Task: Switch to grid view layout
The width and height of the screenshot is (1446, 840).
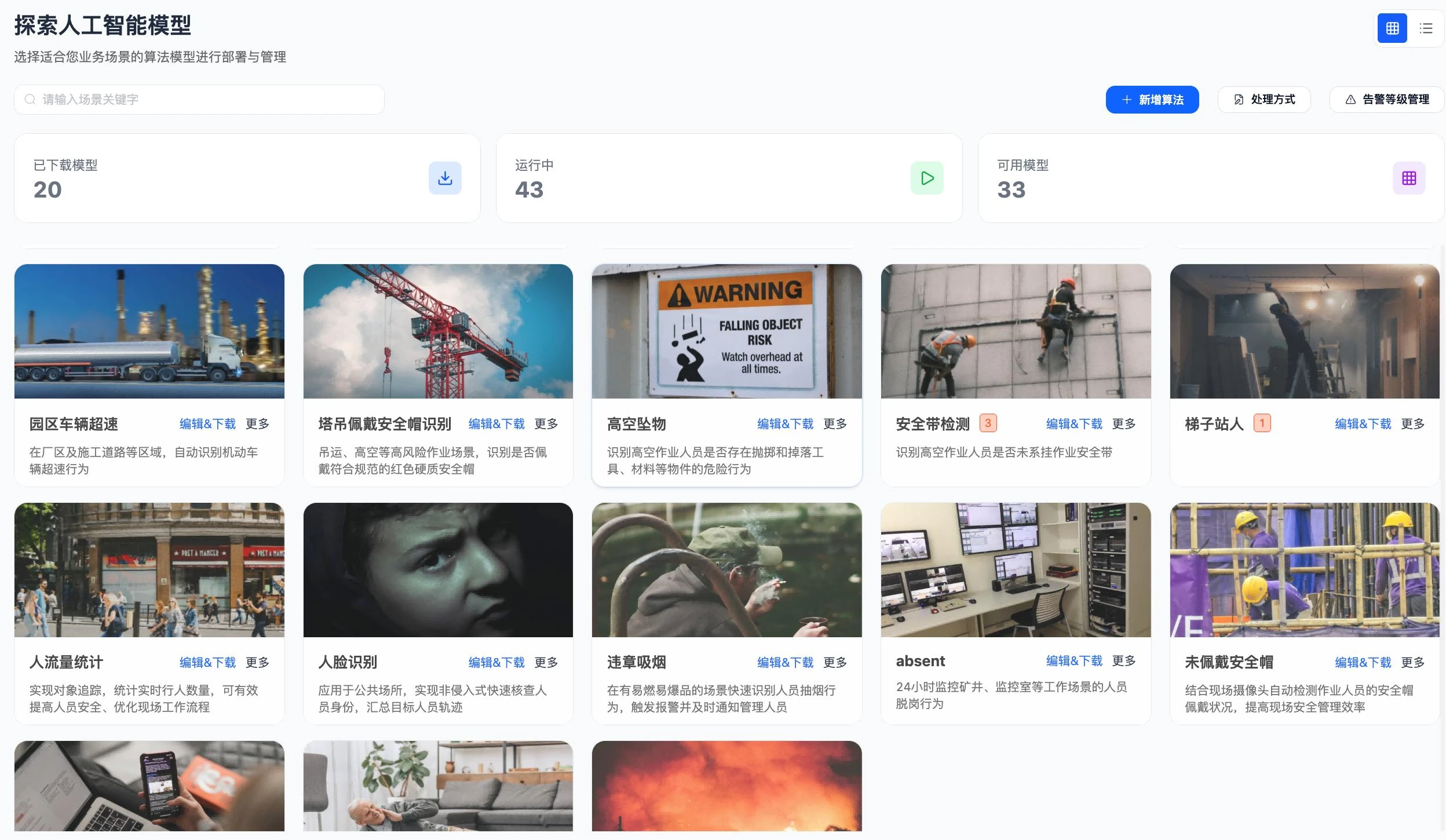Action: [1392, 28]
